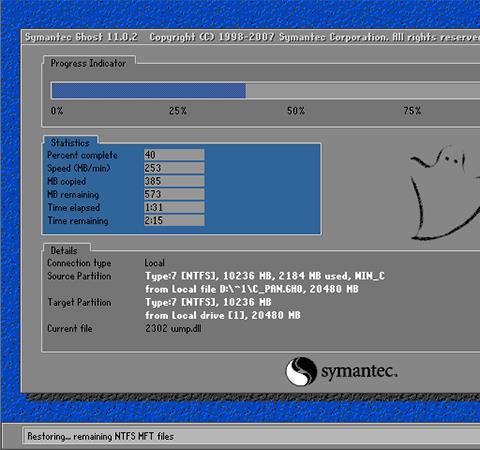Viewport: 480px width, 450px height.
Task: Select the Statistics group label
Action: tap(70, 143)
